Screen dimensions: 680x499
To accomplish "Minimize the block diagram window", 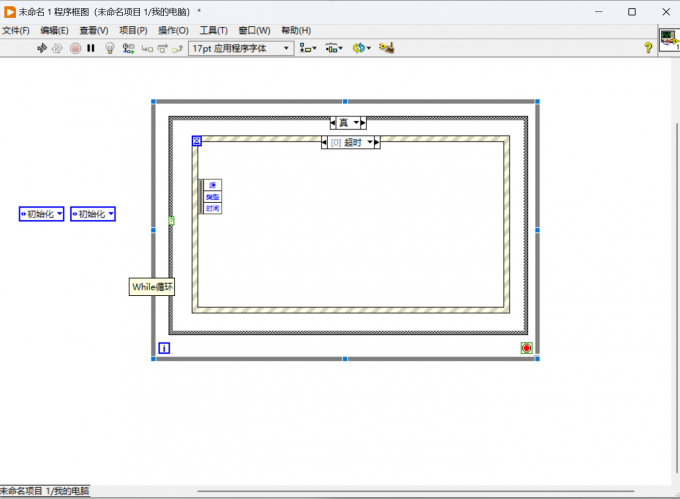I will click(598, 12).
